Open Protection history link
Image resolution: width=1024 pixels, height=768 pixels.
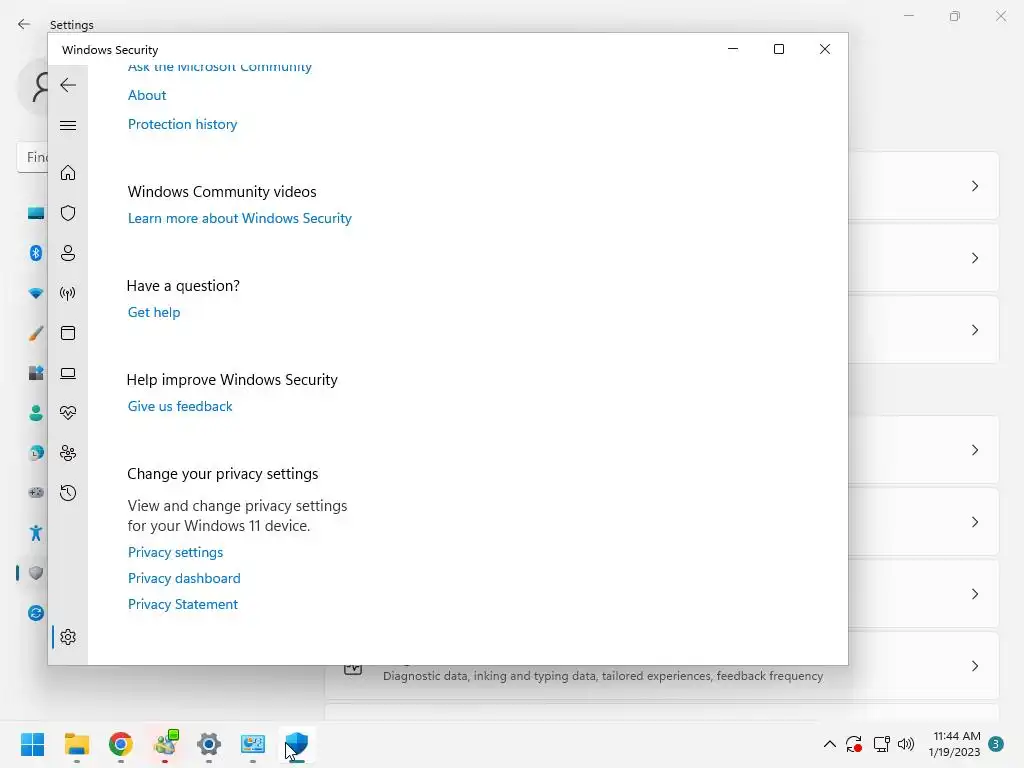click(182, 124)
